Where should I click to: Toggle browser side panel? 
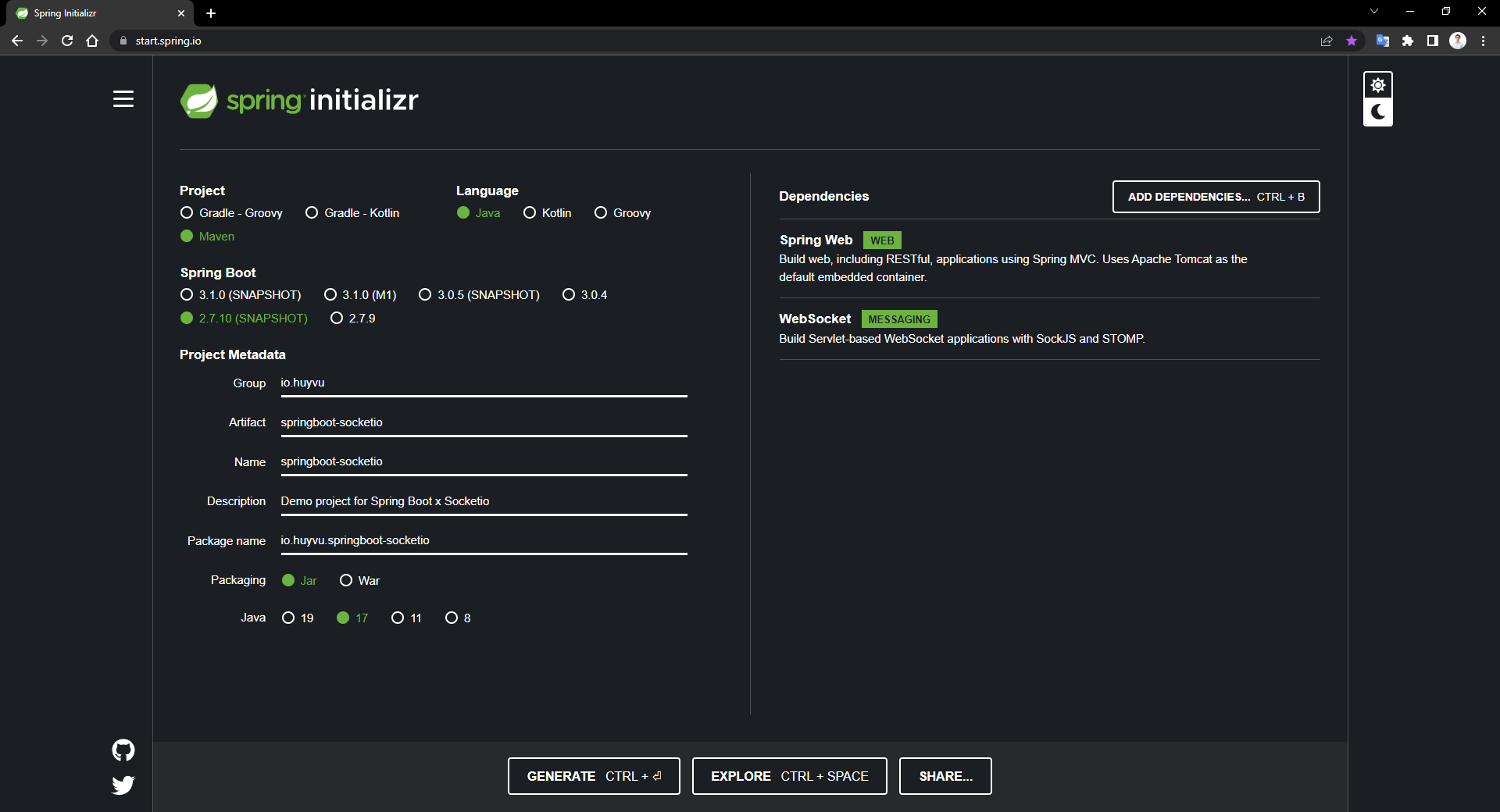(x=1433, y=41)
